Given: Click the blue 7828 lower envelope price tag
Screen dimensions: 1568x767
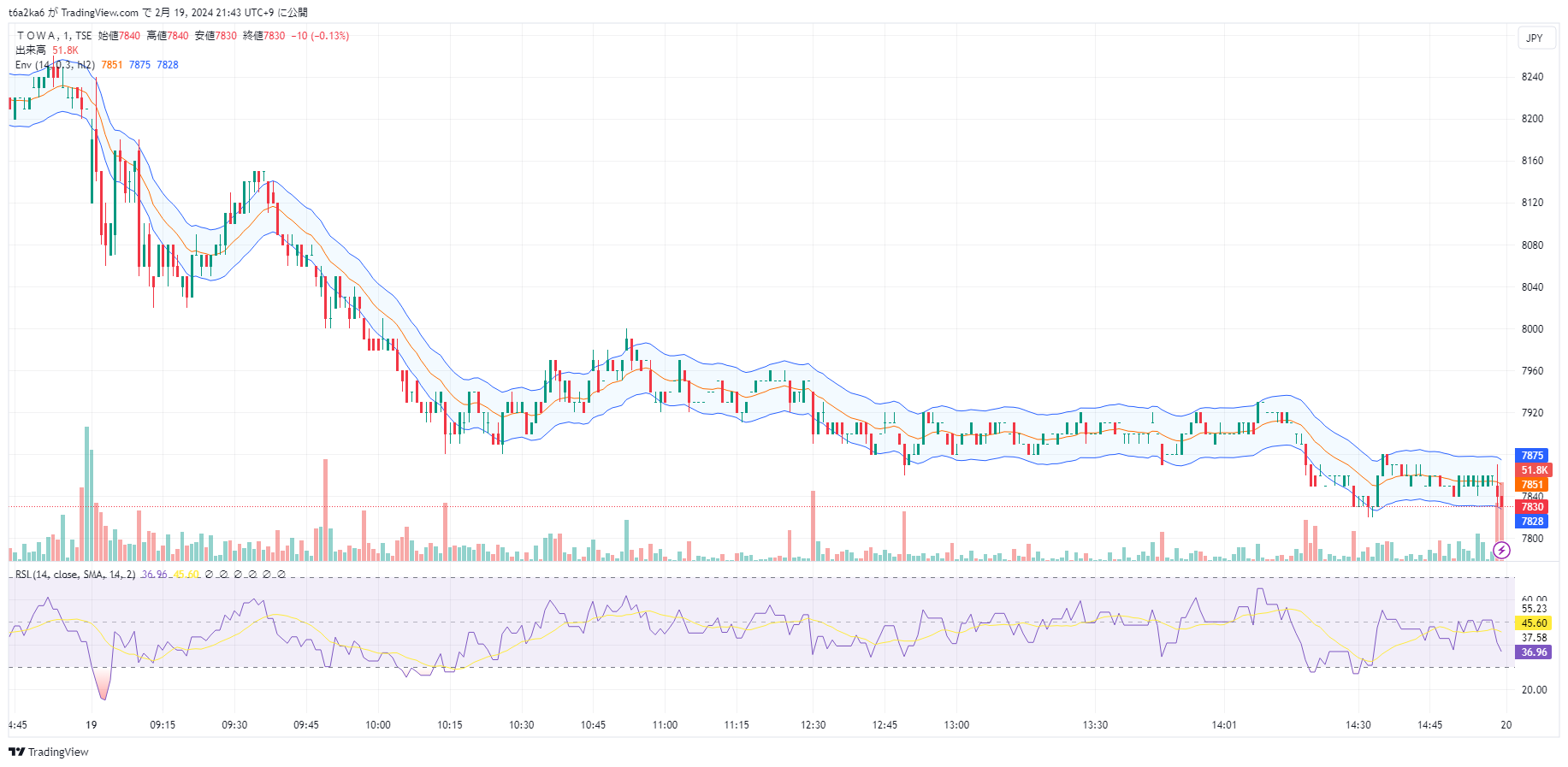Looking at the screenshot, I should pos(1531,522).
